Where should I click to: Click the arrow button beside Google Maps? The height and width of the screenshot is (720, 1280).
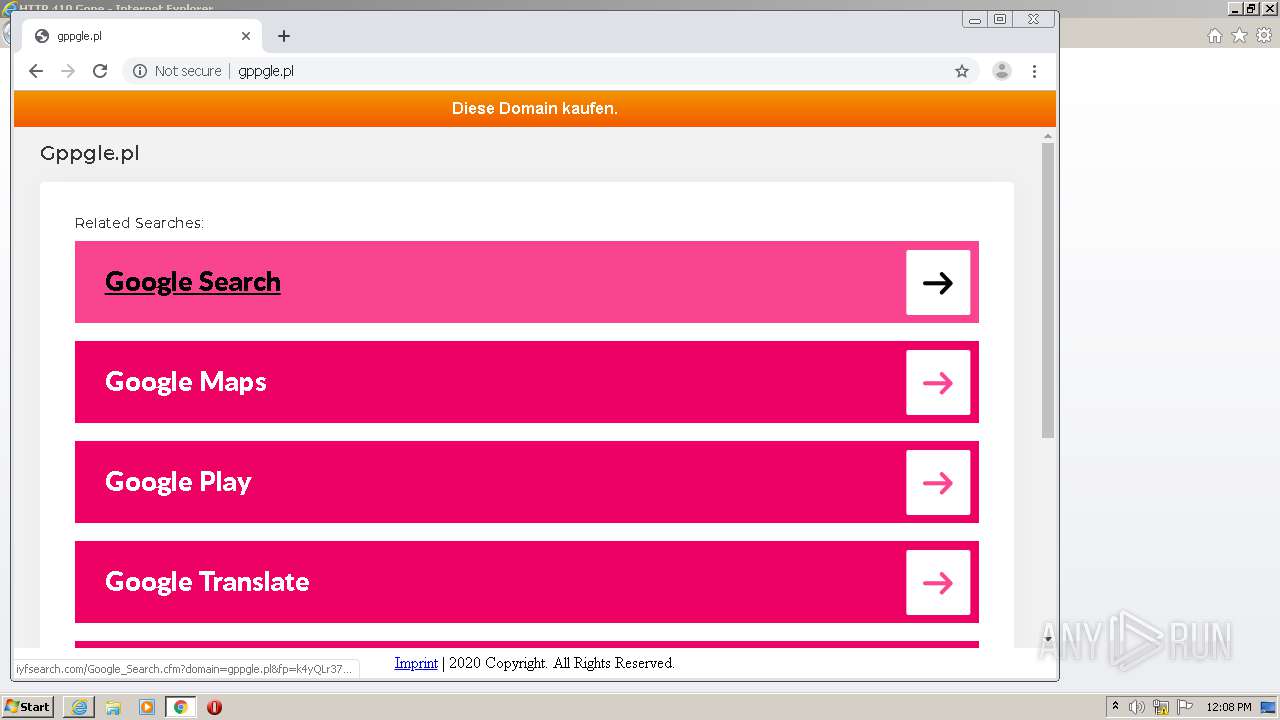938,383
